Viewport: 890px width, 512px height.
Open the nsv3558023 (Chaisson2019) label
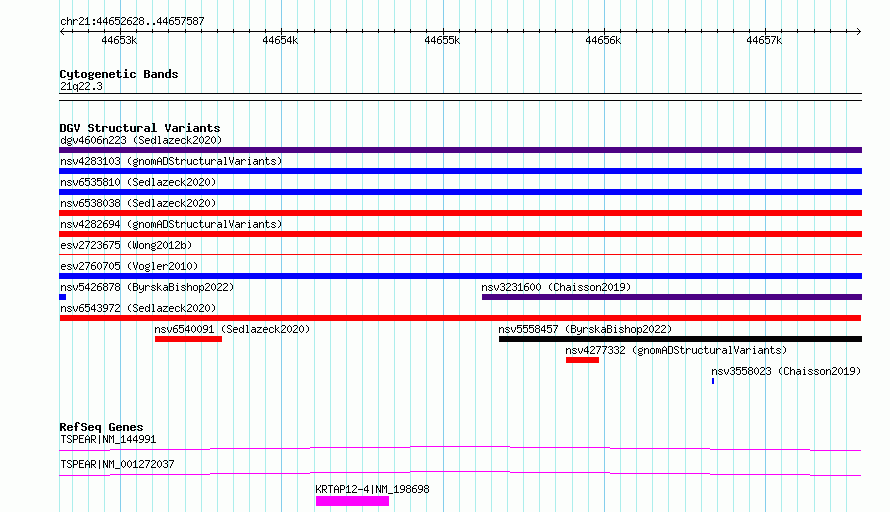point(786,371)
